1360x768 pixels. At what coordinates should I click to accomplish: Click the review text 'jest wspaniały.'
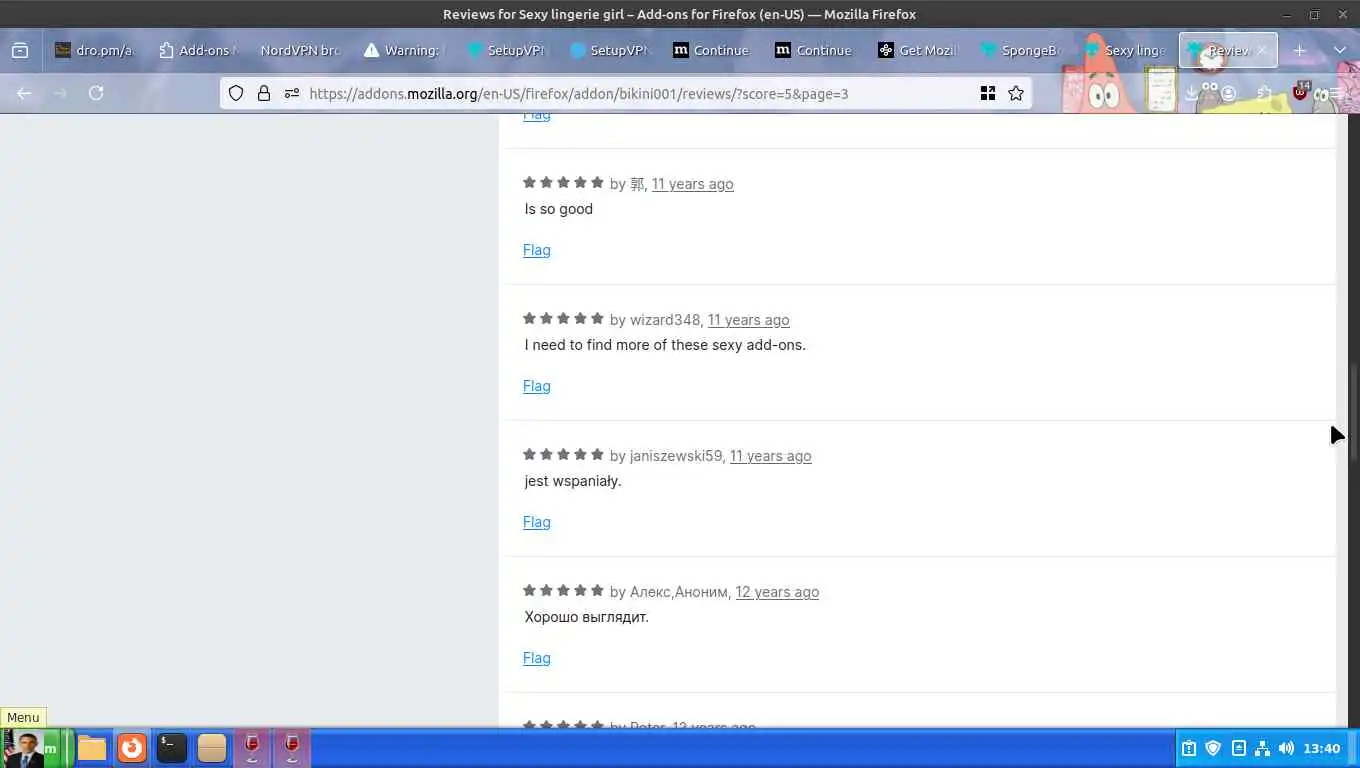coord(573,481)
